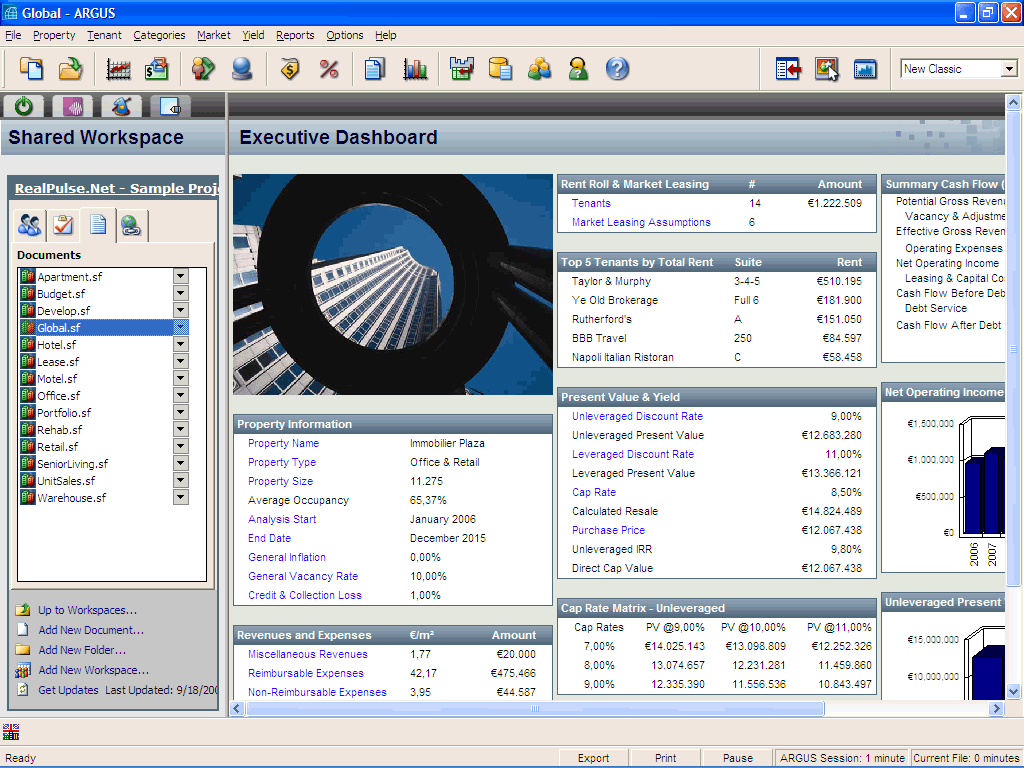Image resolution: width=1024 pixels, height=768 pixels.
Task: Click the blue globe sphere toolbar icon
Action: click(x=242, y=69)
